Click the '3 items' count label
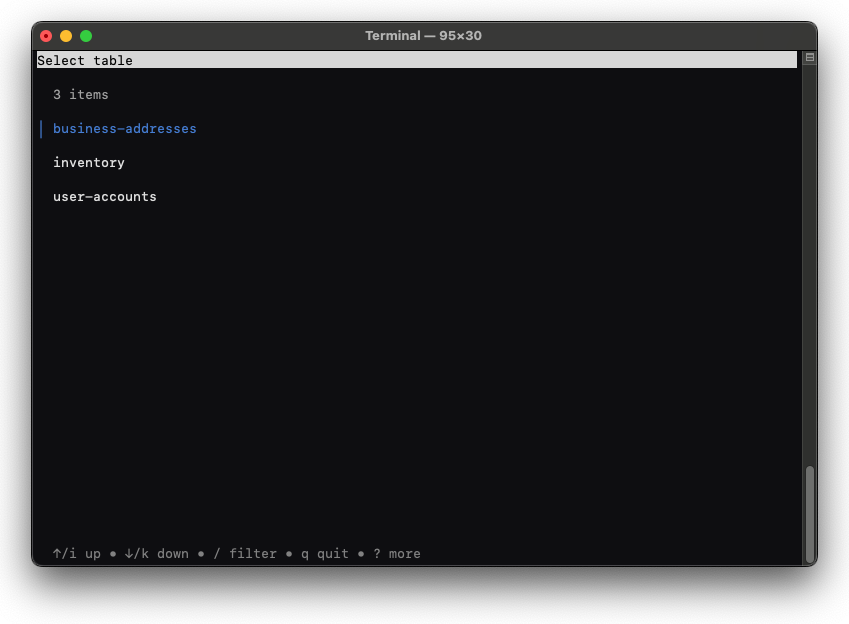Viewport: 849px width, 624px height. pos(81,95)
